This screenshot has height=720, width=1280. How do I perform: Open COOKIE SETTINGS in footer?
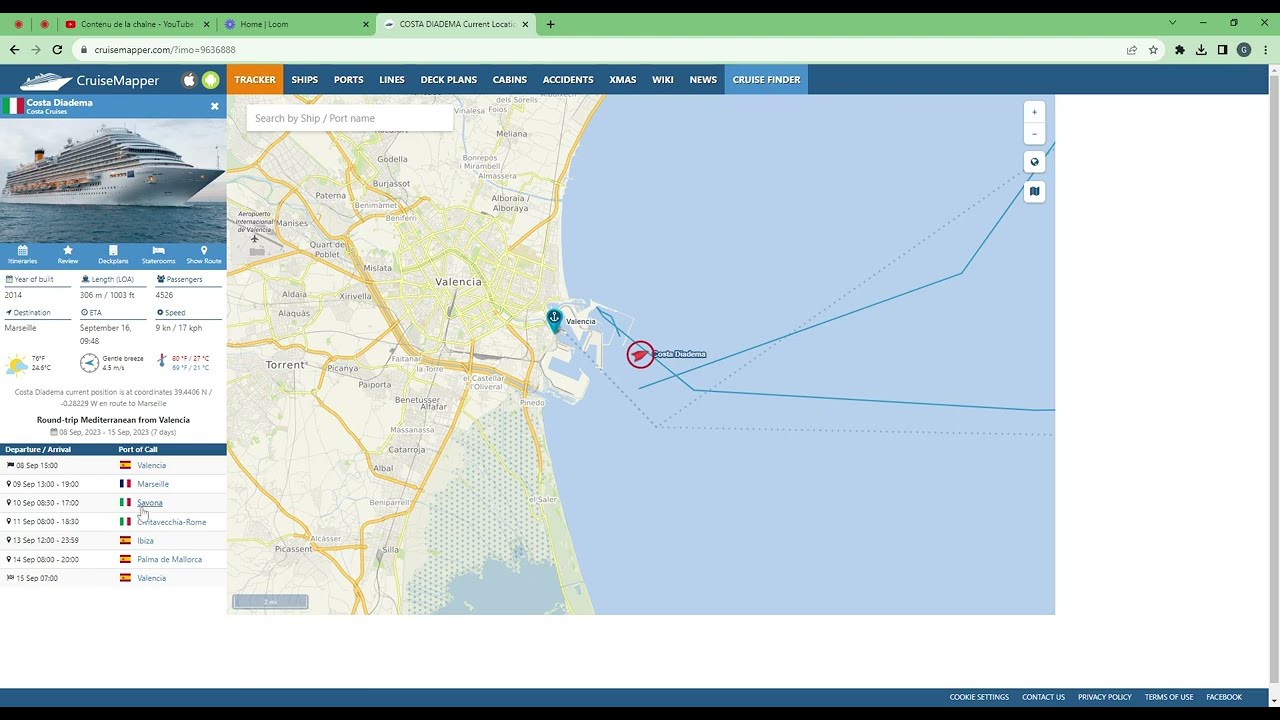pos(979,697)
